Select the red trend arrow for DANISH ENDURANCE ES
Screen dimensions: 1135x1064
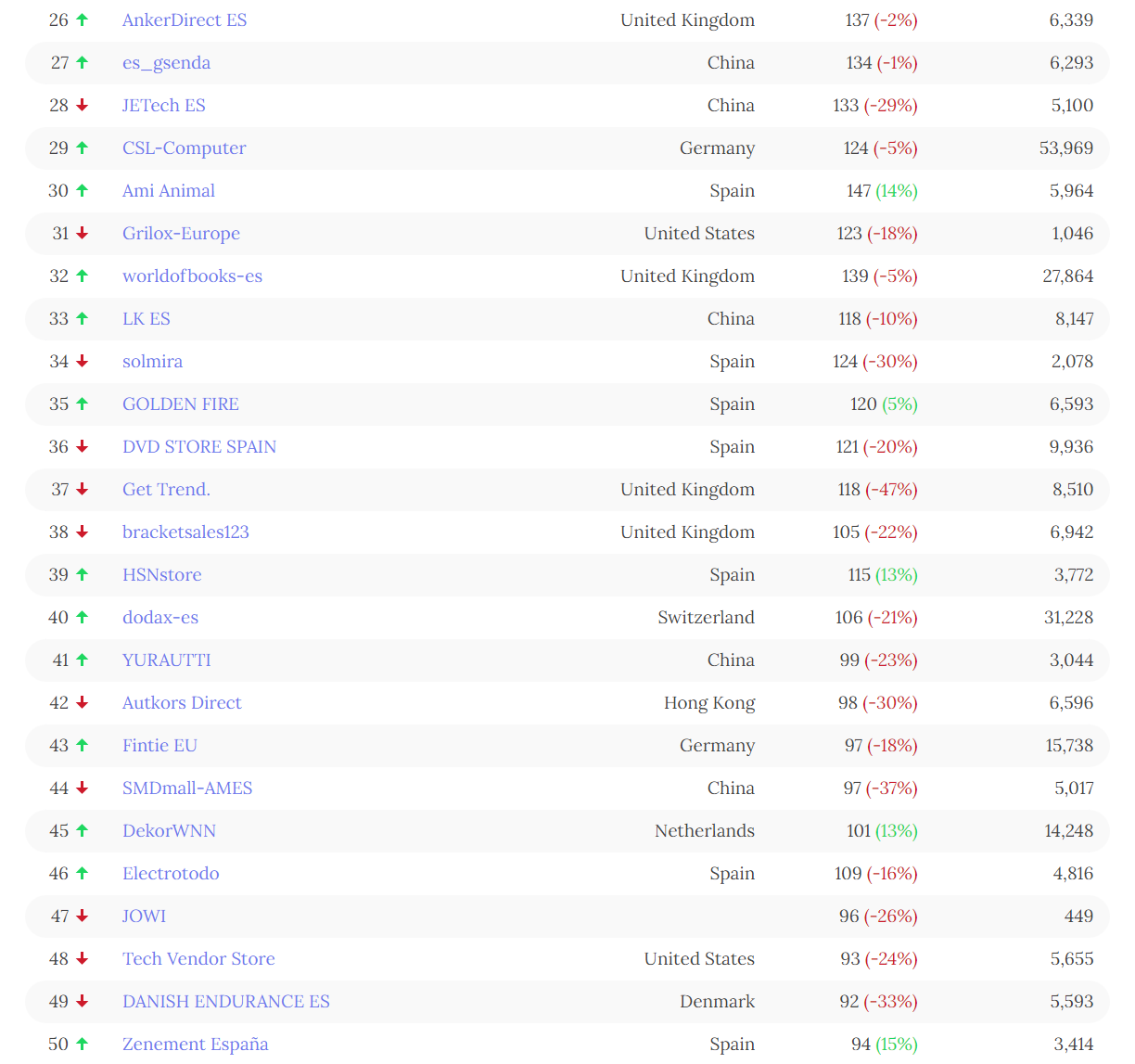pyautogui.click(x=82, y=1001)
